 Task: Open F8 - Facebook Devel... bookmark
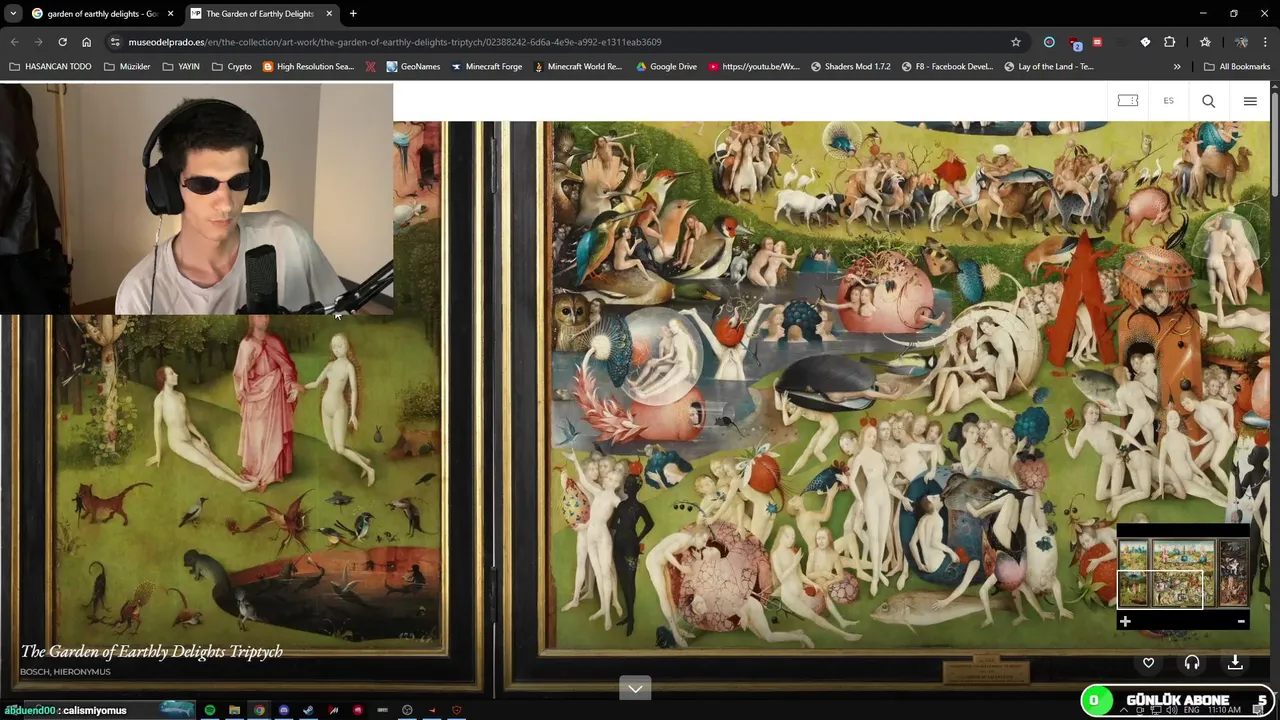click(947, 67)
